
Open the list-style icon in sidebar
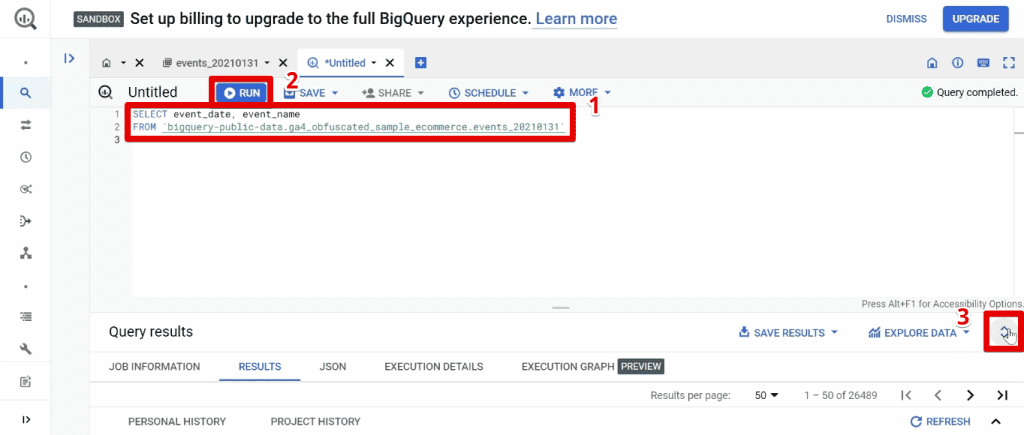[x=25, y=317]
